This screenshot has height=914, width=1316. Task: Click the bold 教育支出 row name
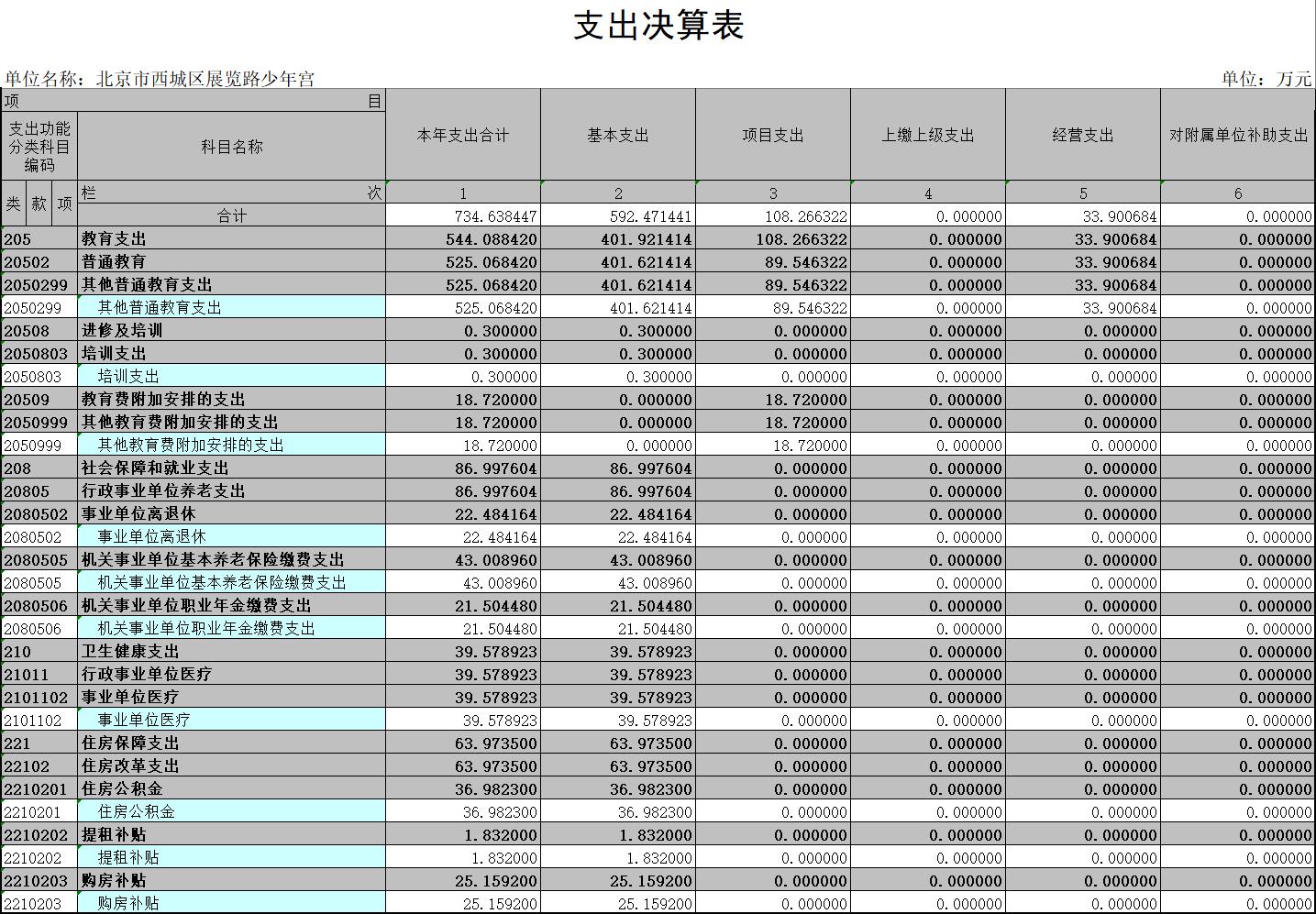click(x=232, y=239)
